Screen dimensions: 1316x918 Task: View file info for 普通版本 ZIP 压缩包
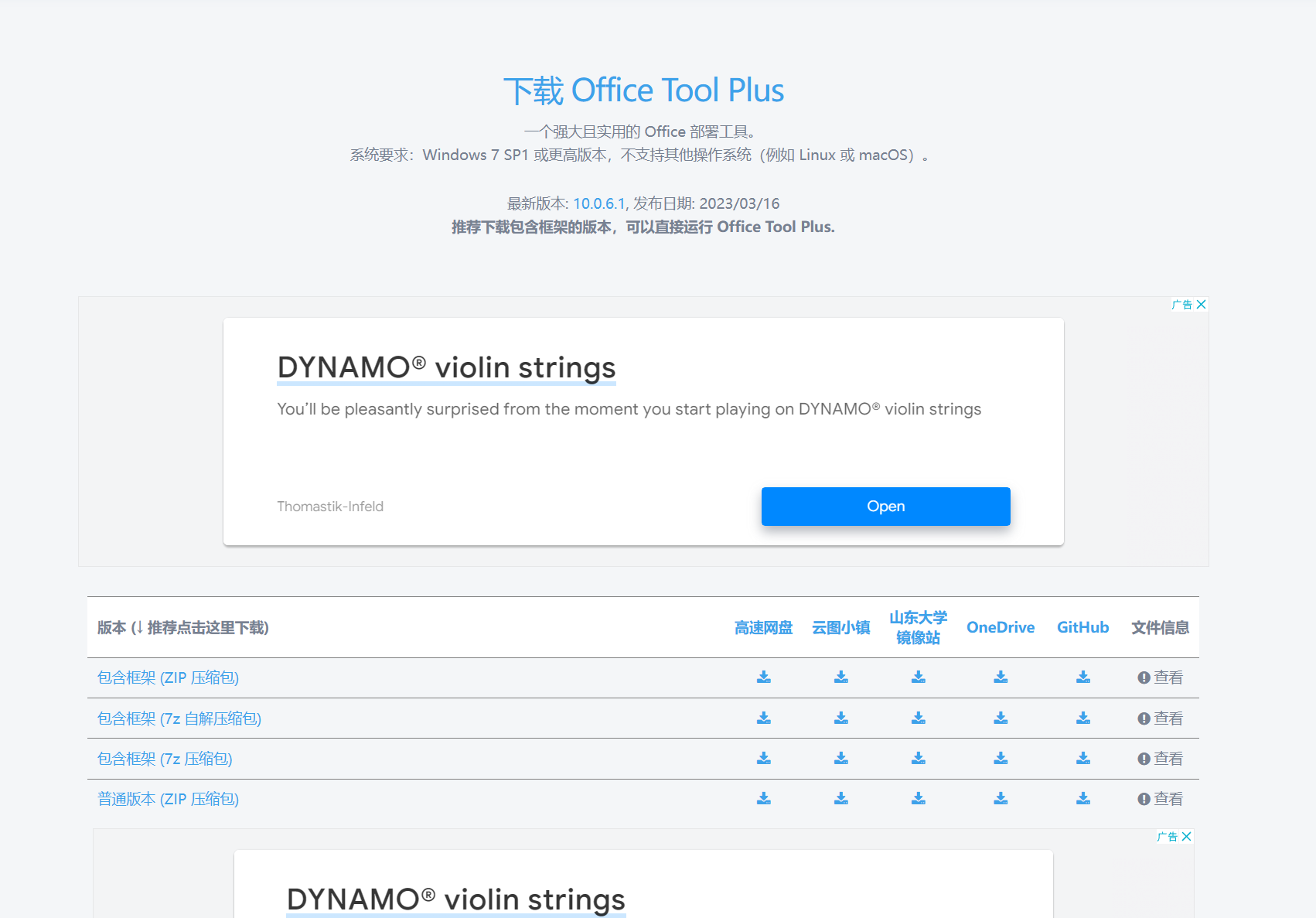(x=1160, y=799)
